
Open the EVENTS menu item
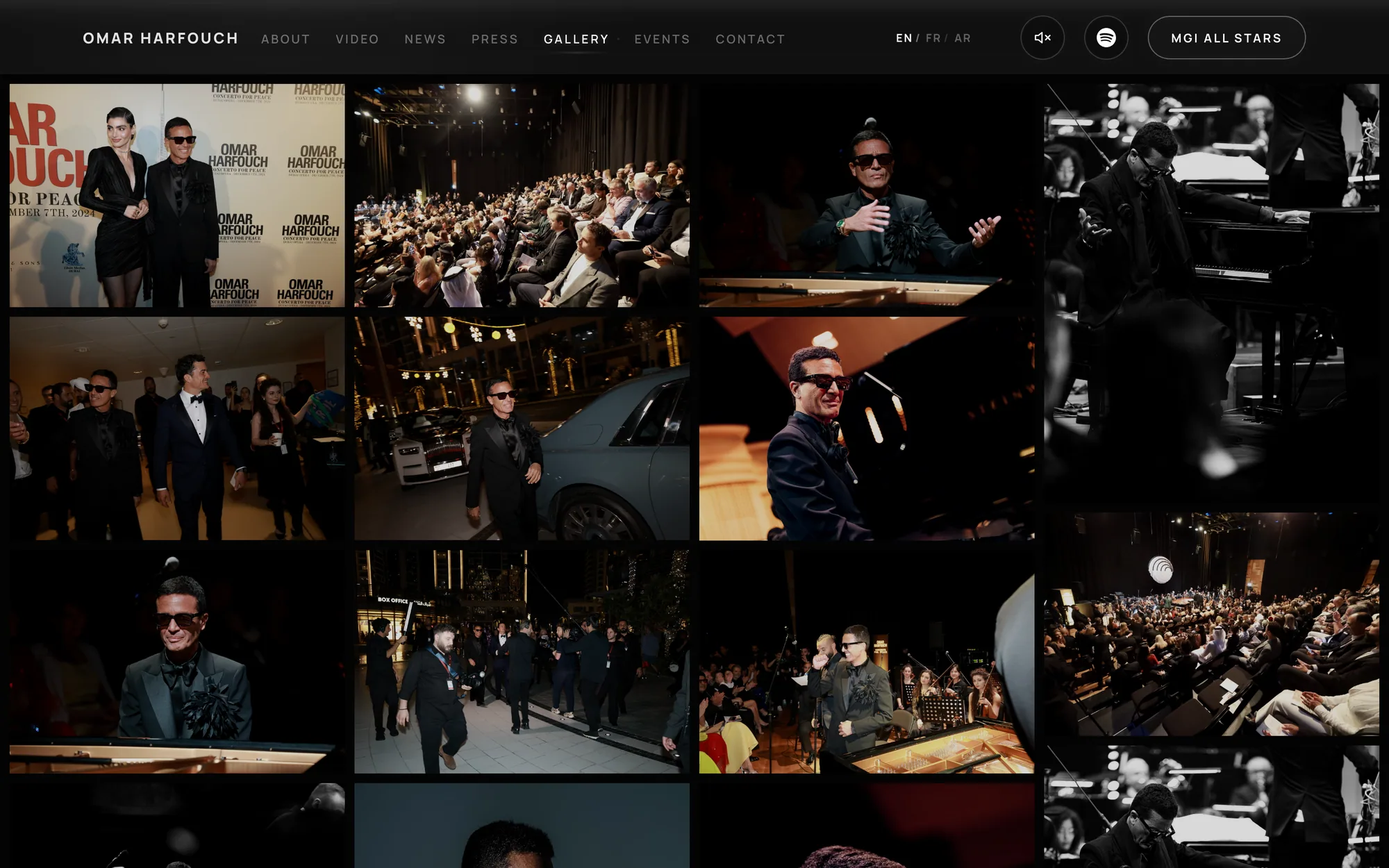click(662, 39)
